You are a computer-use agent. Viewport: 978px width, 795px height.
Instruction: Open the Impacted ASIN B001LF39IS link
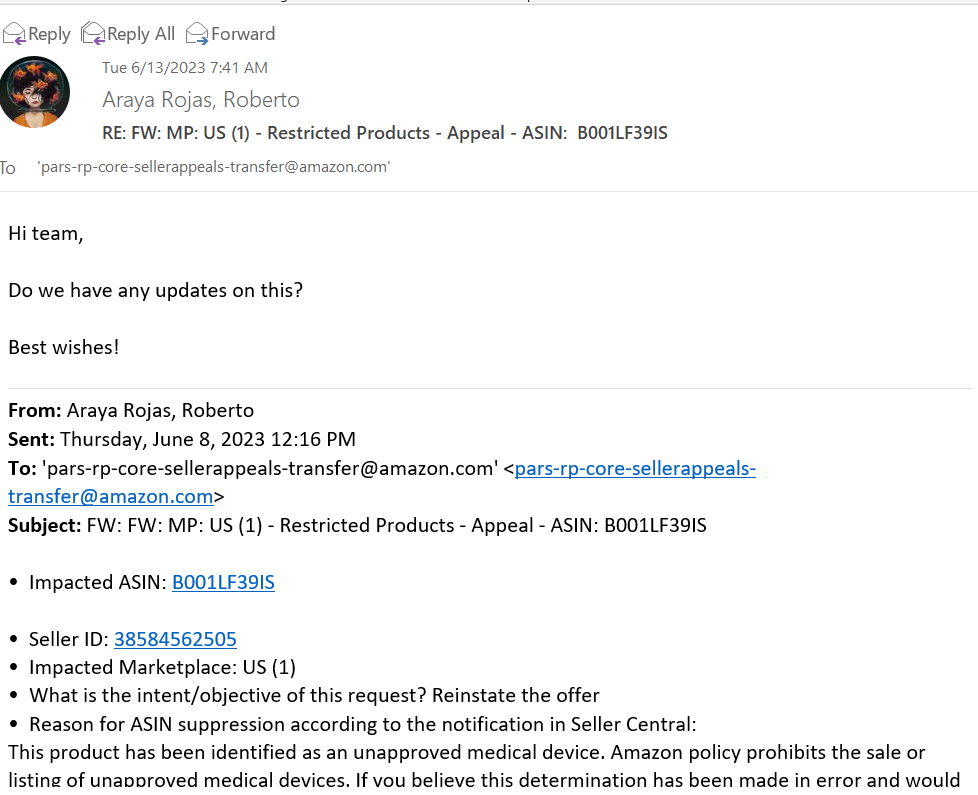(223, 582)
